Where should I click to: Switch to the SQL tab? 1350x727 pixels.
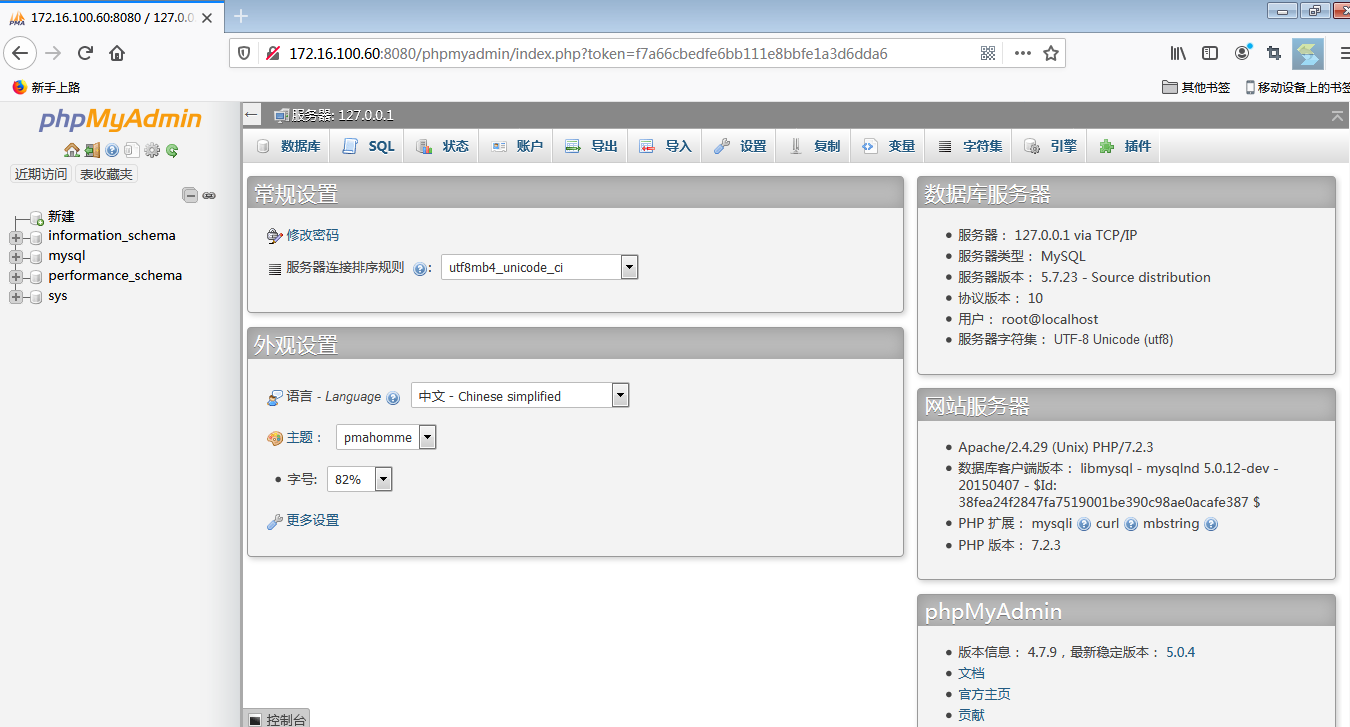click(x=368, y=146)
